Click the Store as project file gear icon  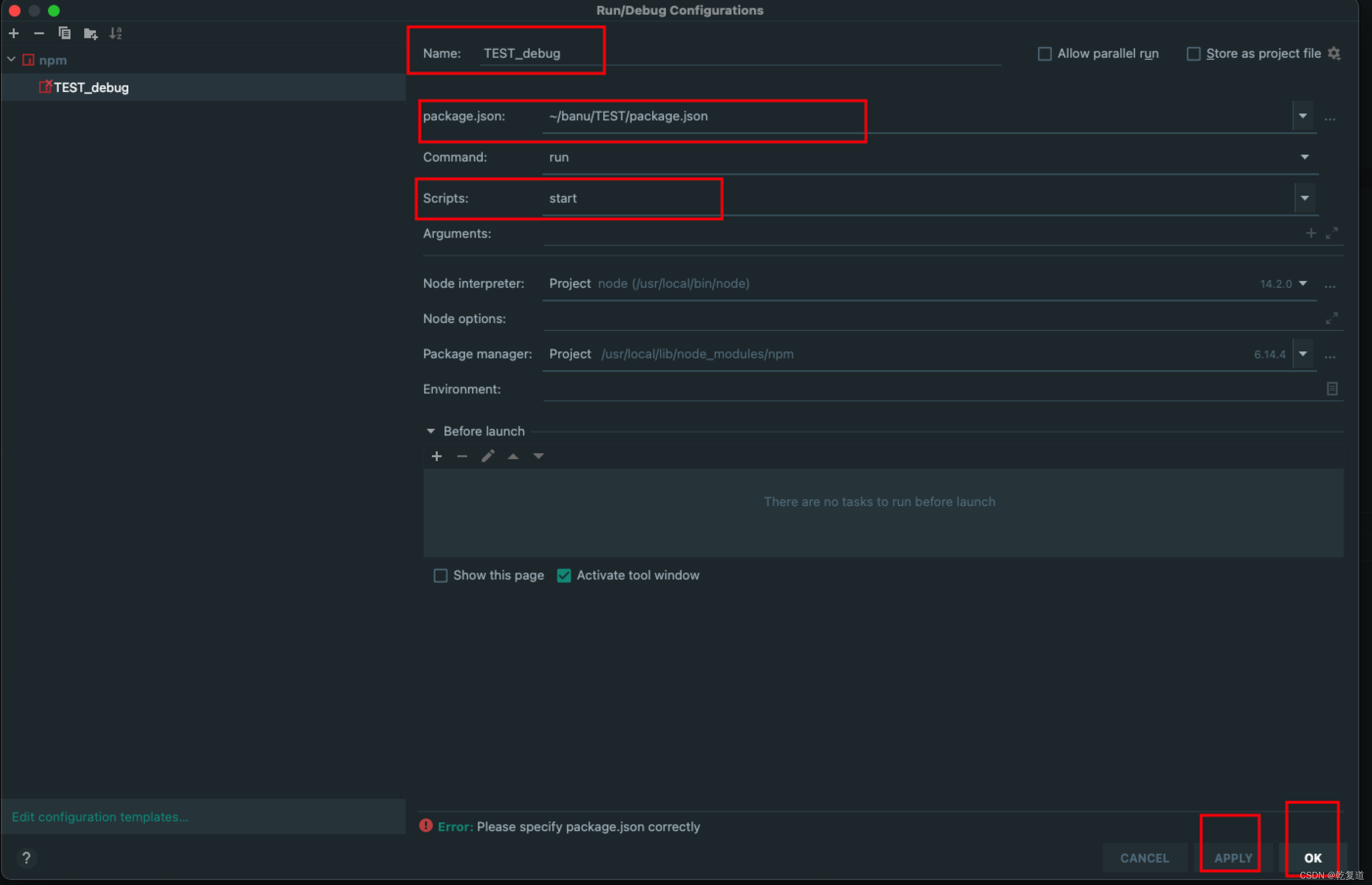coord(1334,53)
